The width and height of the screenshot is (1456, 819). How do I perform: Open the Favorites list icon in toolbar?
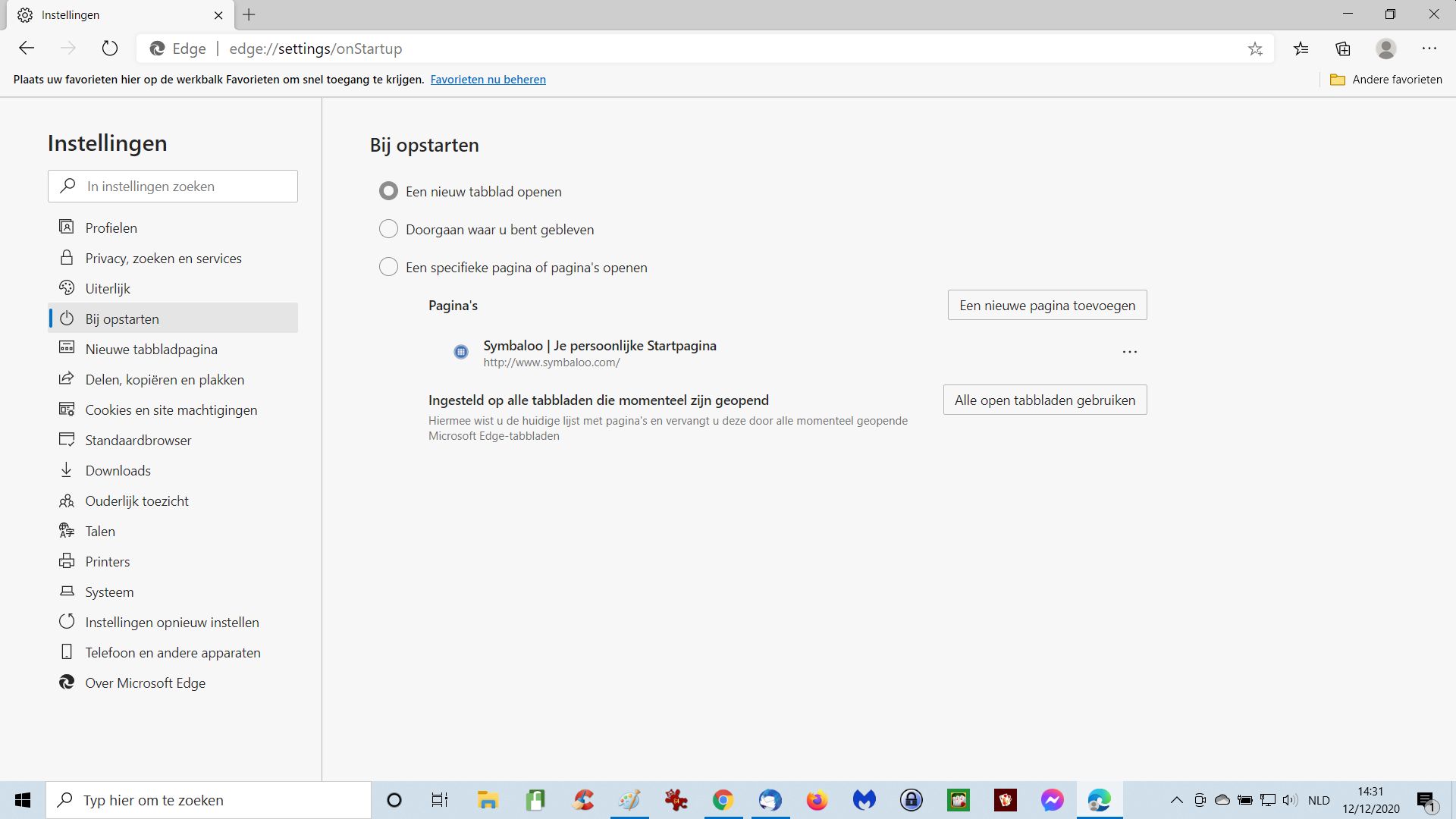(1301, 49)
